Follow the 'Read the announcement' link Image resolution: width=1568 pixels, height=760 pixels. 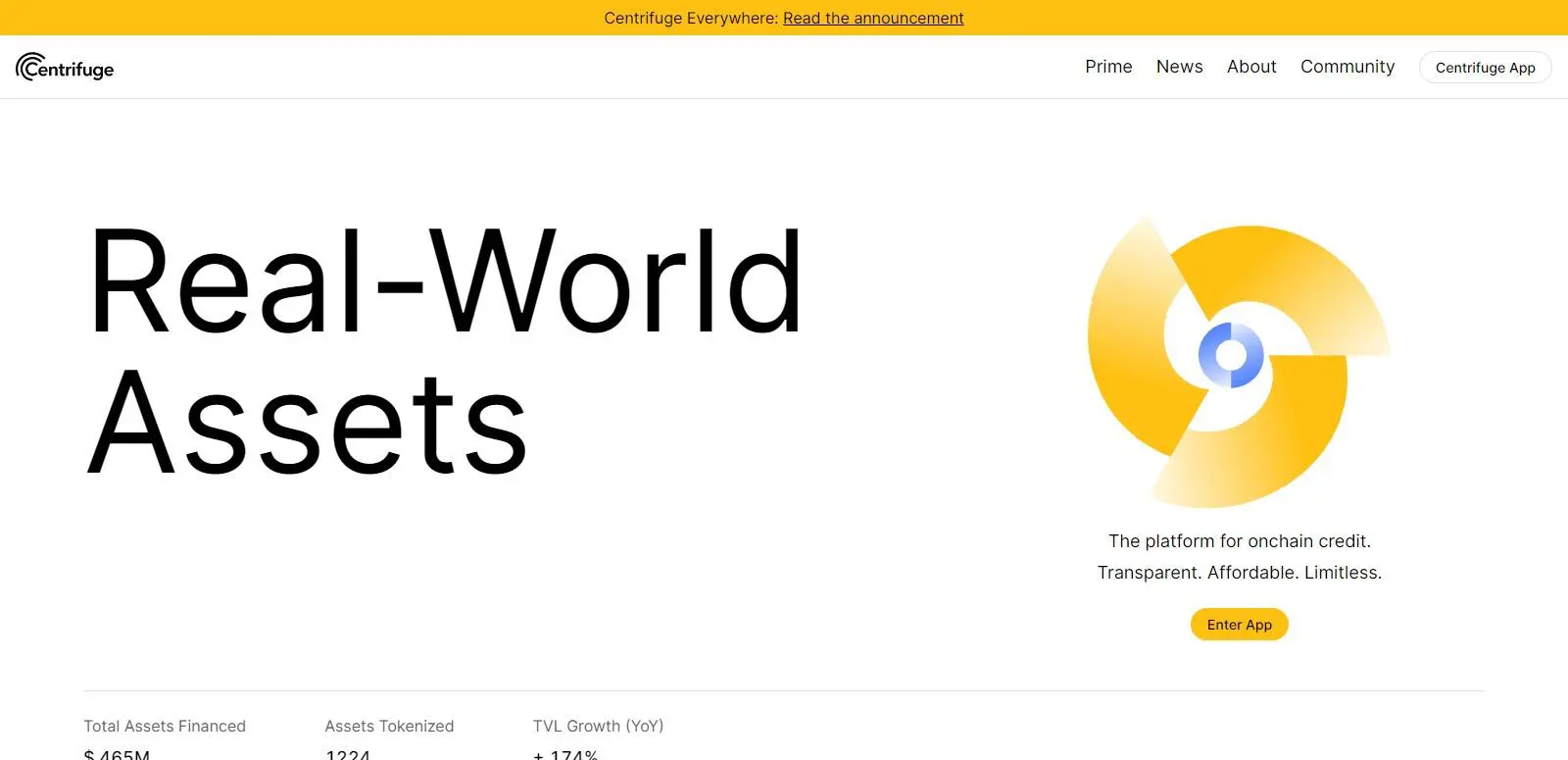(873, 18)
